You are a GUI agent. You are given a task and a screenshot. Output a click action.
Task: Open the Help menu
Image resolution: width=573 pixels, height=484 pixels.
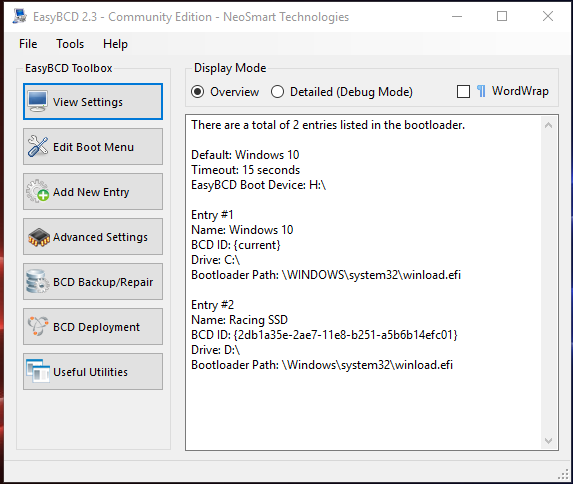pyautogui.click(x=115, y=44)
